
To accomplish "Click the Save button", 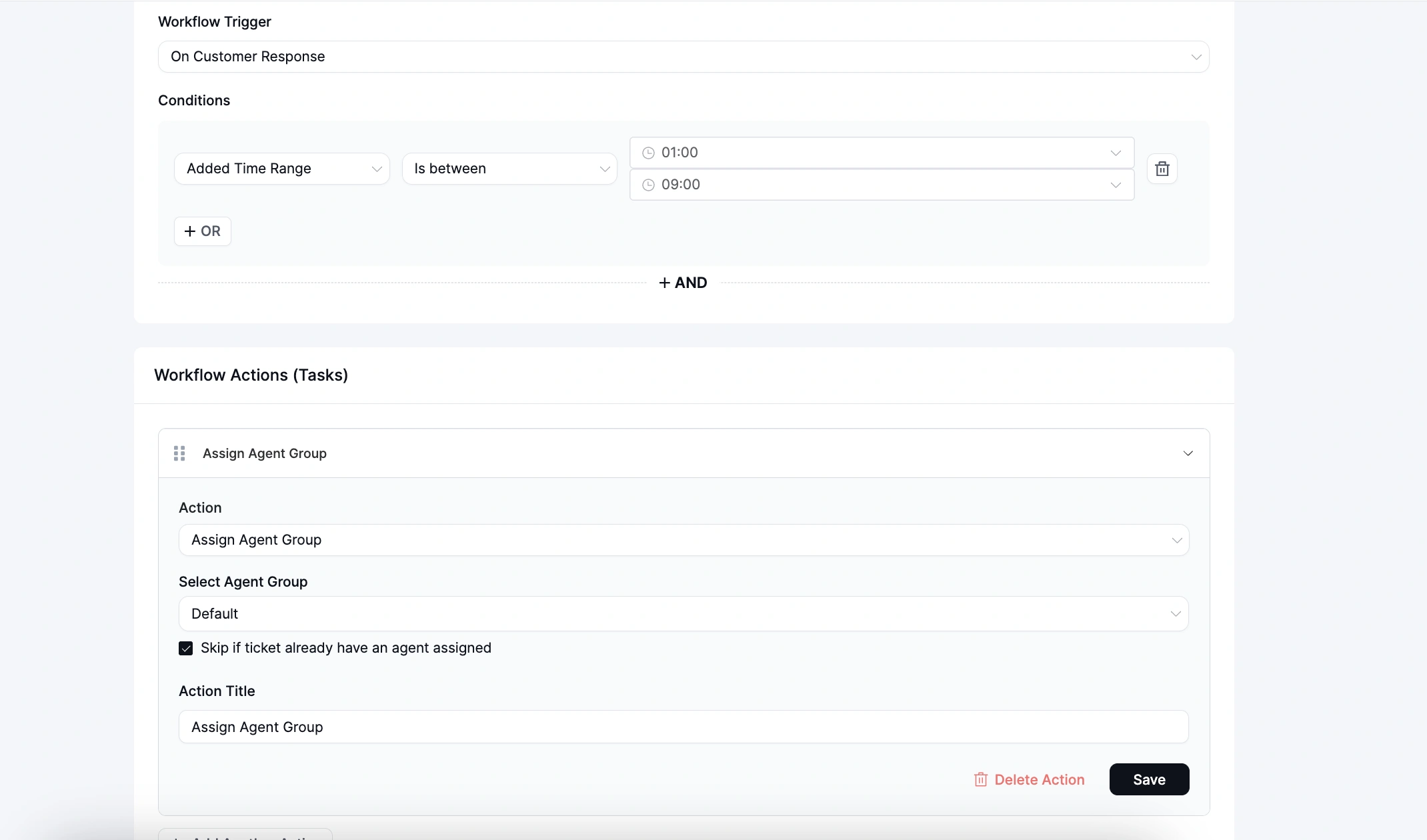I will [1149, 779].
